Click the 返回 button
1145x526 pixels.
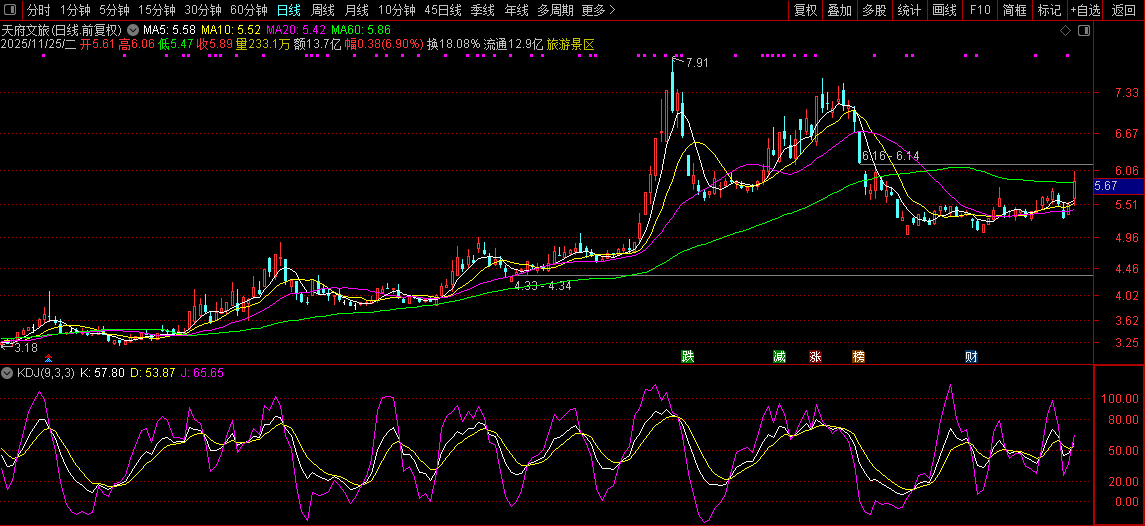click(x=1124, y=10)
